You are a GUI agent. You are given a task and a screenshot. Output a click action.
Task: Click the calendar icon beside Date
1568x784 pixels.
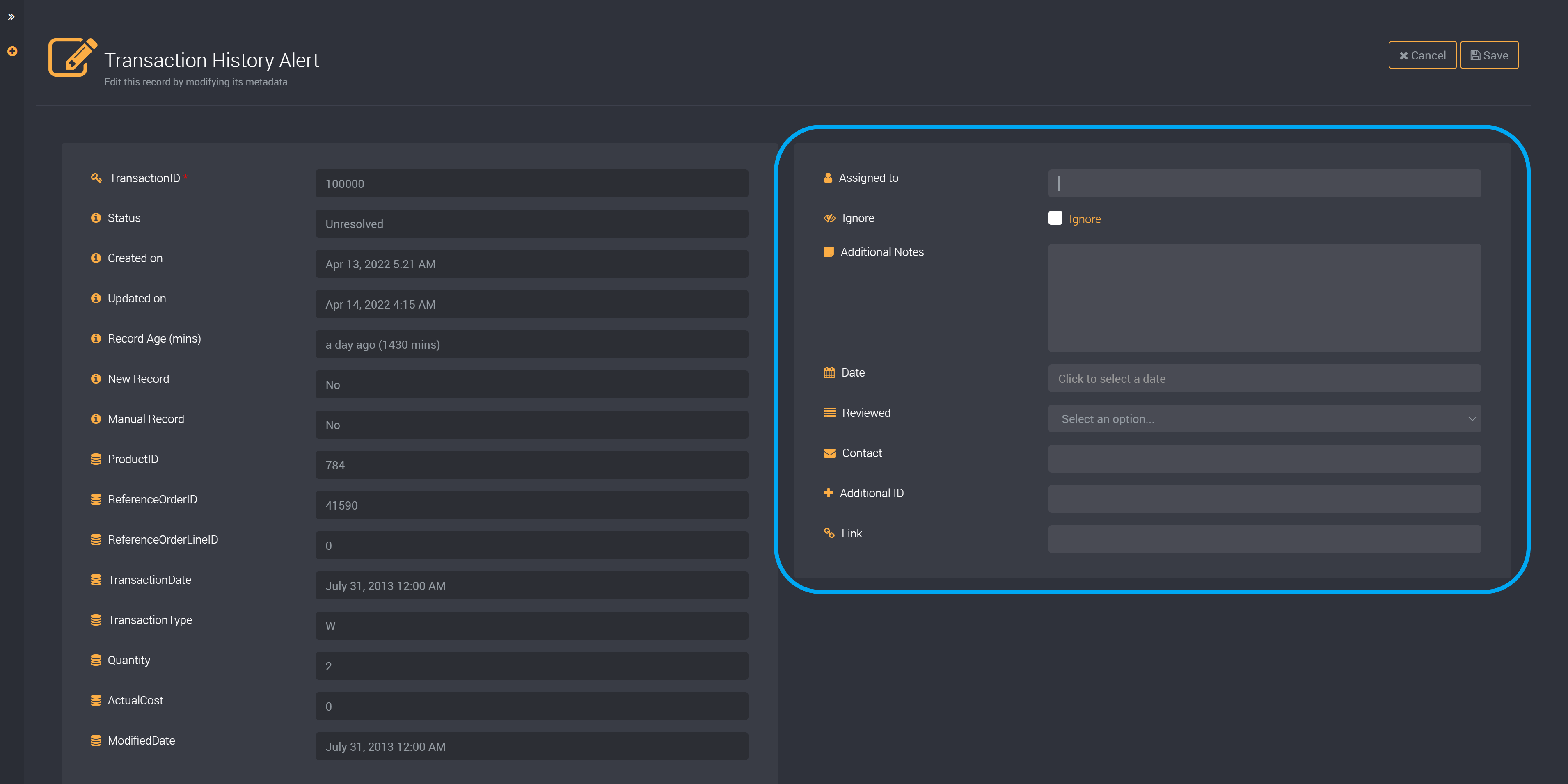click(829, 373)
